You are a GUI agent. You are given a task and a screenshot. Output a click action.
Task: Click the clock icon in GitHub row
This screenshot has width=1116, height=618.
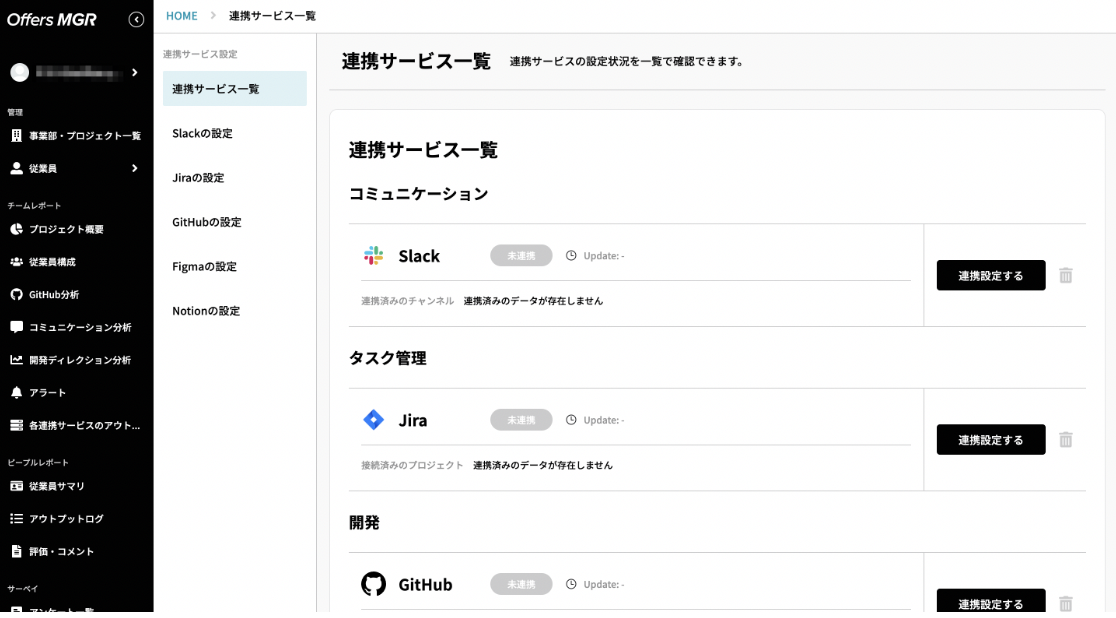coord(571,585)
